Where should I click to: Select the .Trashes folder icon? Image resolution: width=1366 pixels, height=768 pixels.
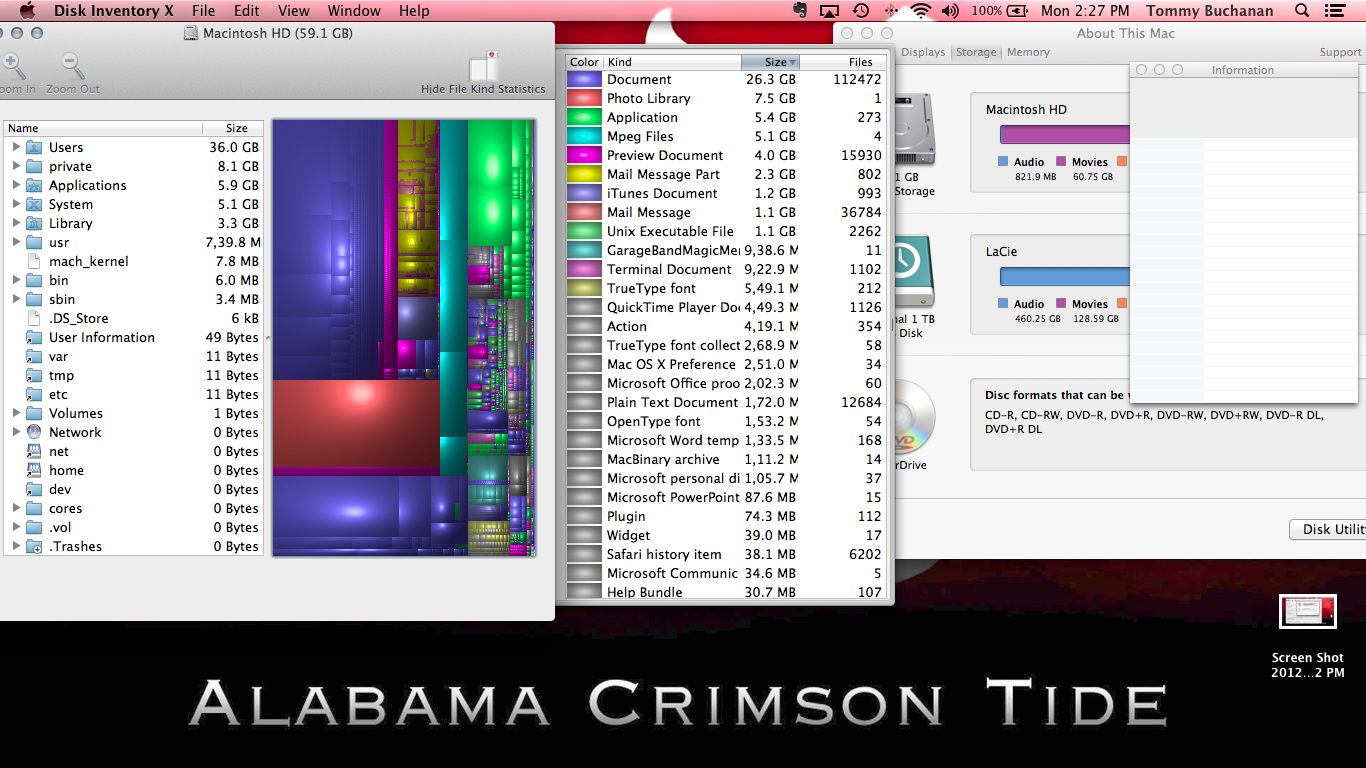34,546
